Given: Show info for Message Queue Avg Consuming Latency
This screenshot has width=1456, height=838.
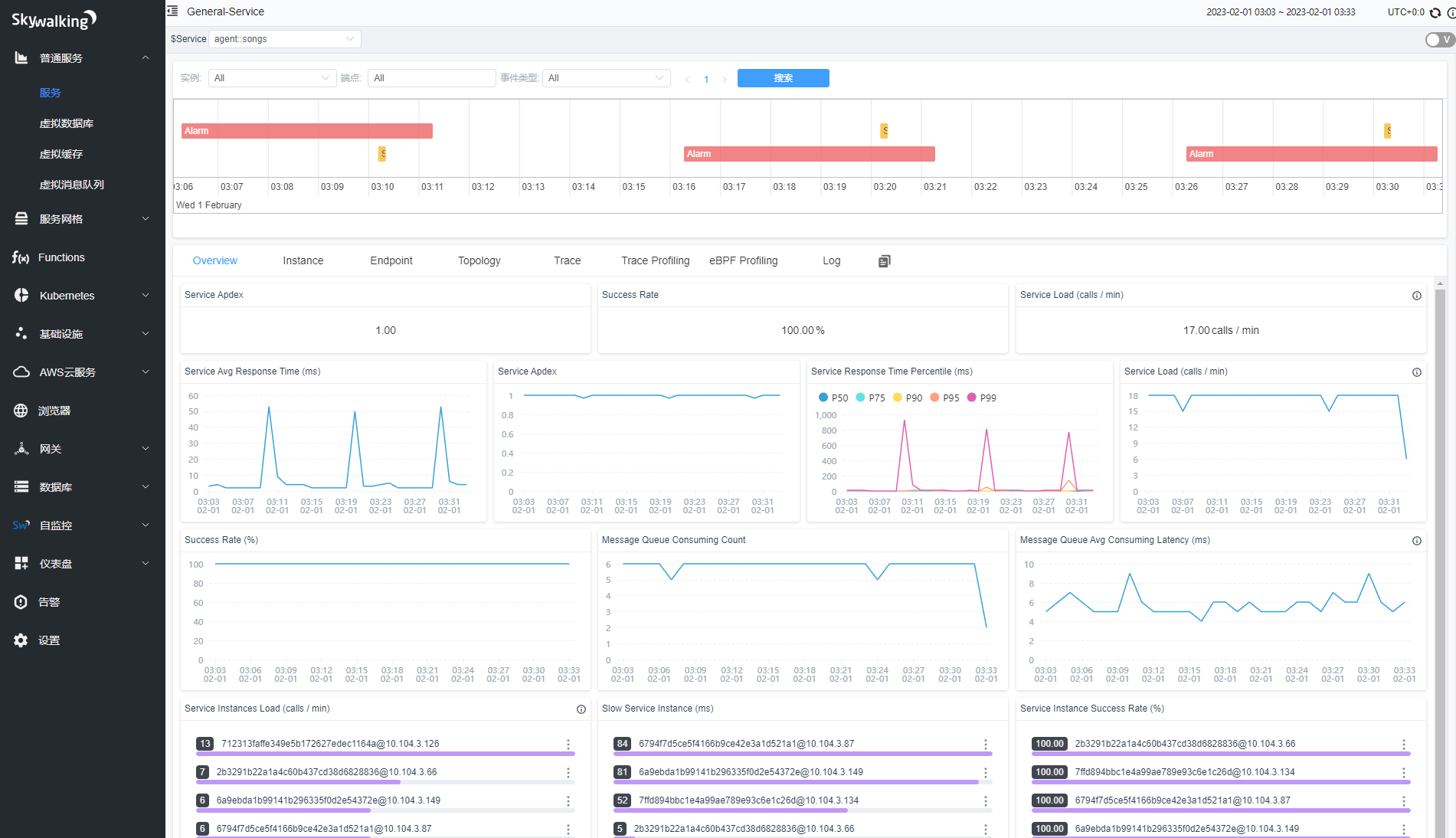Looking at the screenshot, I should pyautogui.click(x=1417, y=541).
